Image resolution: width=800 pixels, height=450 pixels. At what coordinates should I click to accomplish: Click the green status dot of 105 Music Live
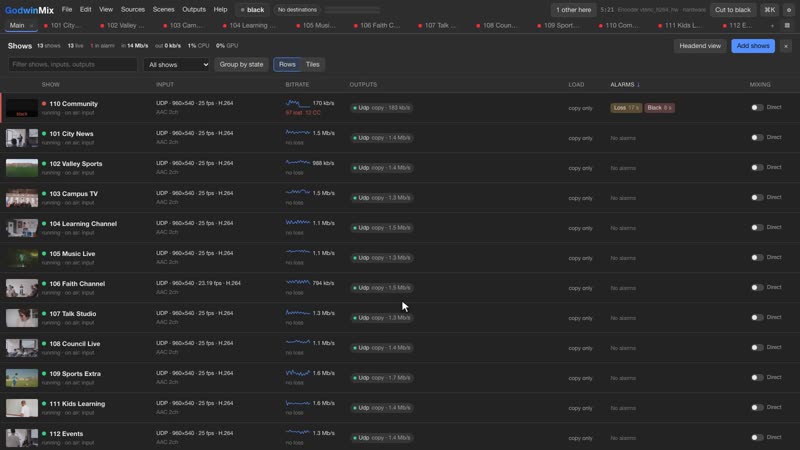pyautogui.click(x=44, y=254)
